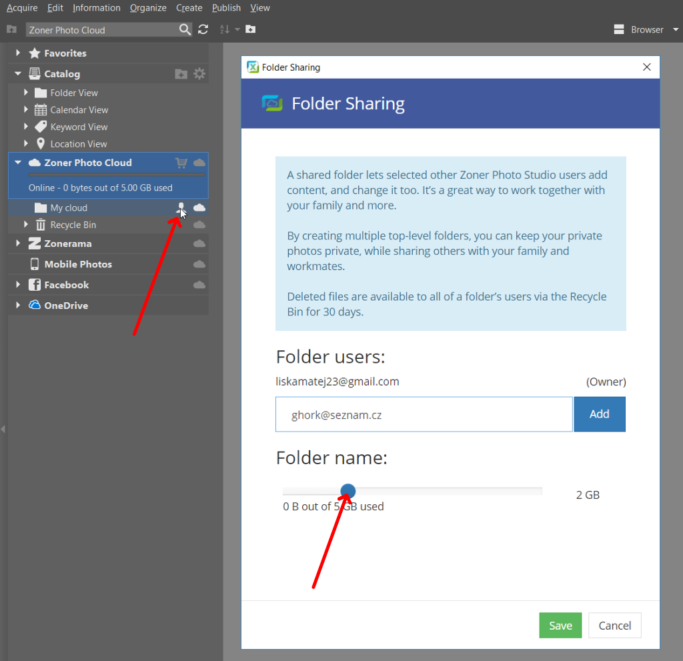Click the Add user button
The width and height of the screenshot is (683, 661).
(599, 414)
